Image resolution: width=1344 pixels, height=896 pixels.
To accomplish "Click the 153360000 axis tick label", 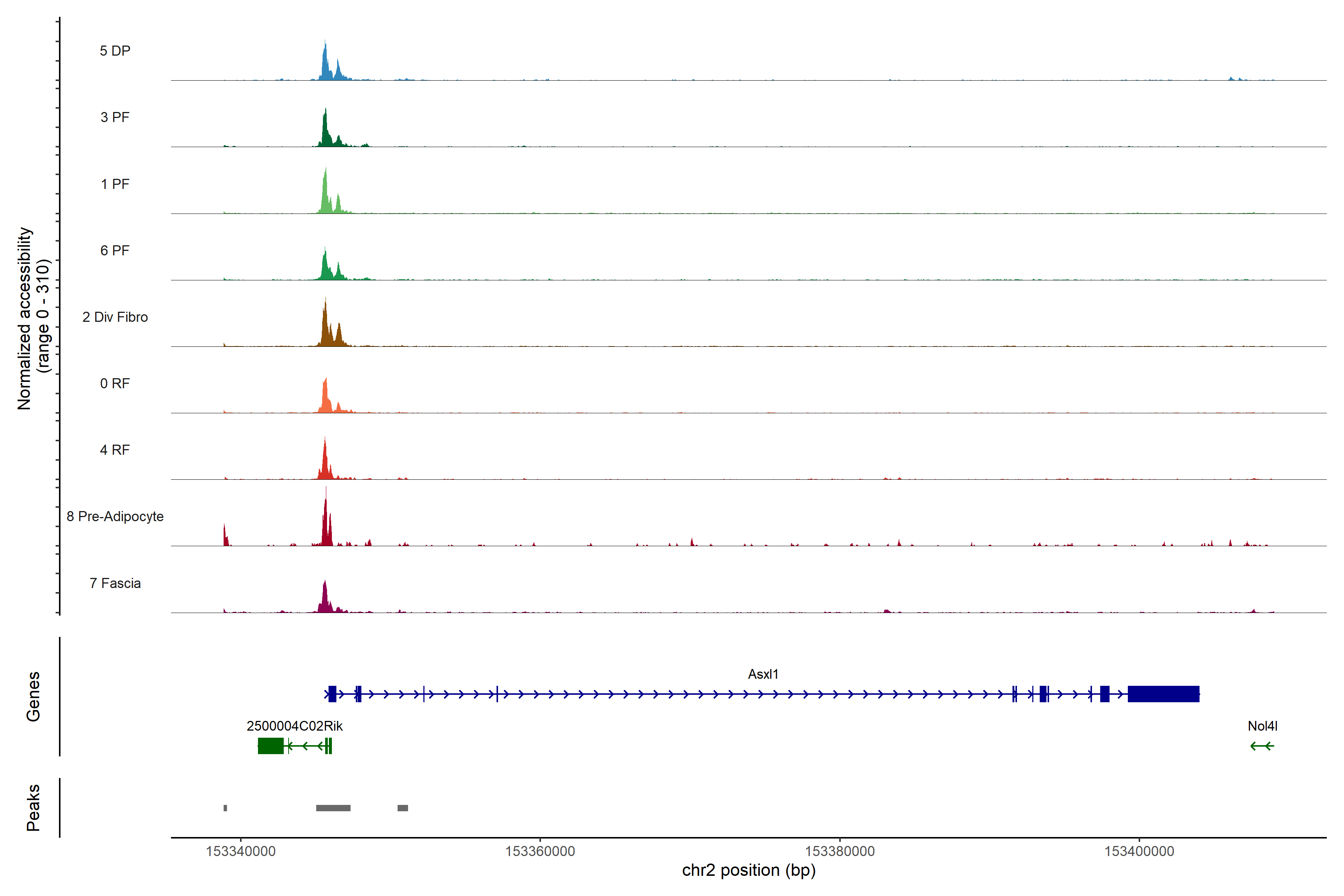I will coord(540,852).
